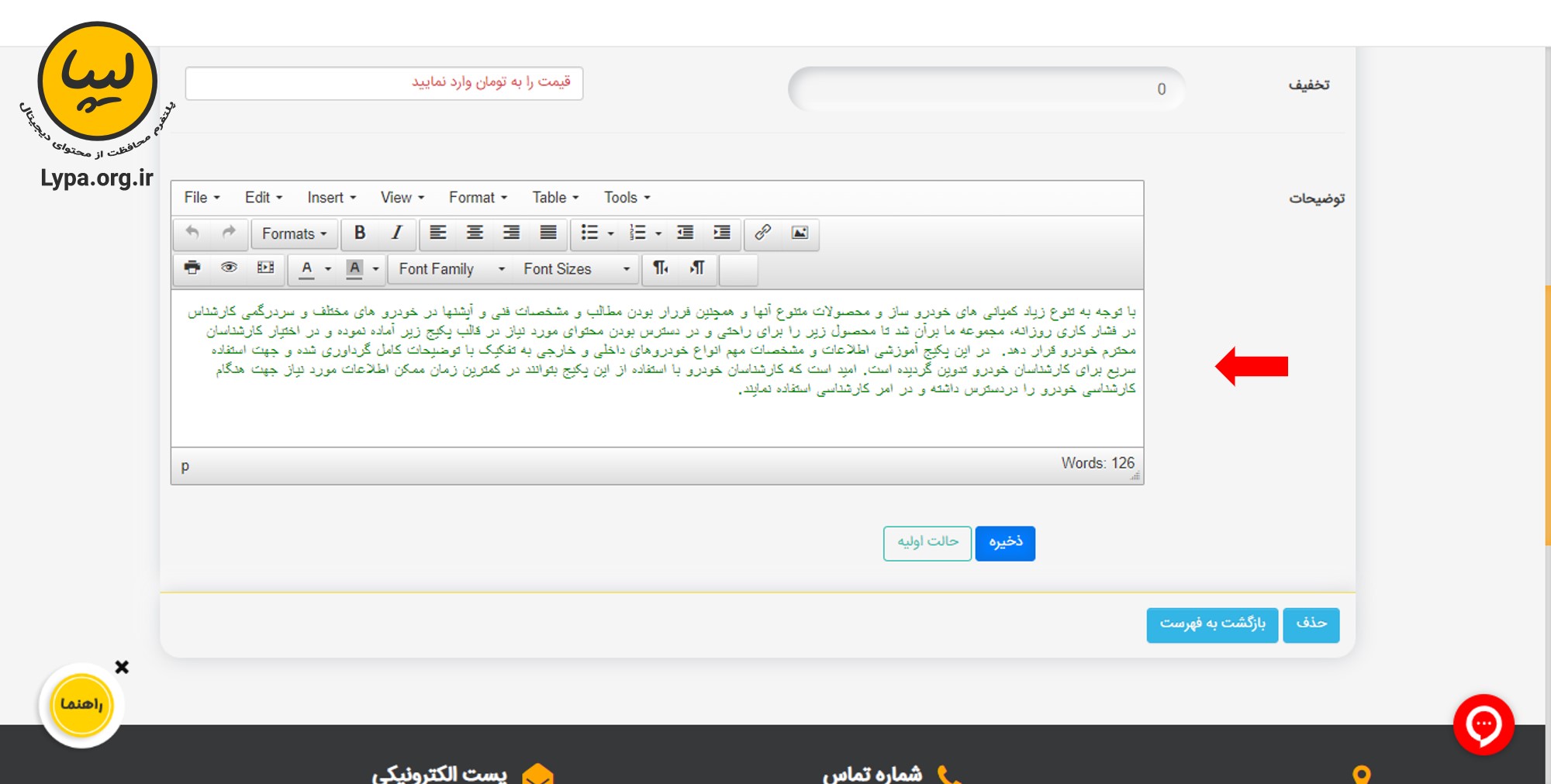Click the blue ذخیره save button
The height and width of the screenshot is (784, 1551).
(1005, 543)
